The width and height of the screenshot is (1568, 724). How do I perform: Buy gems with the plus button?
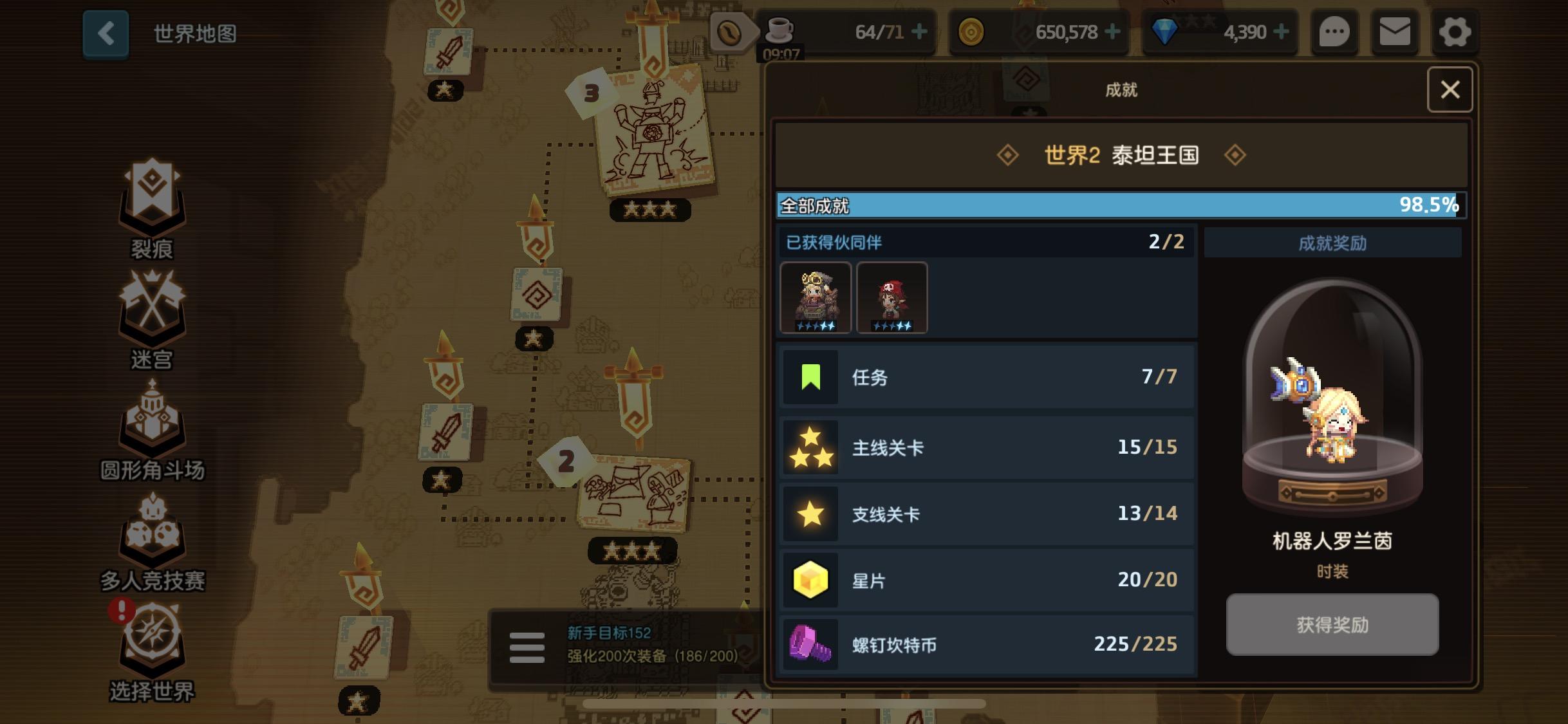1281,32
